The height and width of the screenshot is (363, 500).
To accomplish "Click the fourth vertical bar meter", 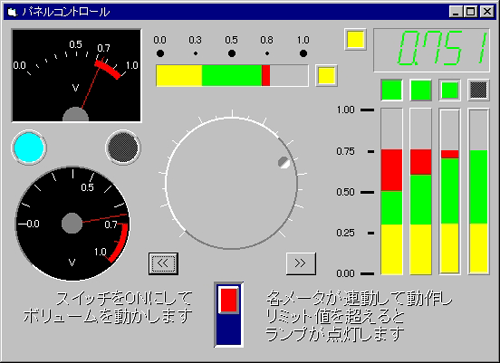I will [x=479, y=191].
